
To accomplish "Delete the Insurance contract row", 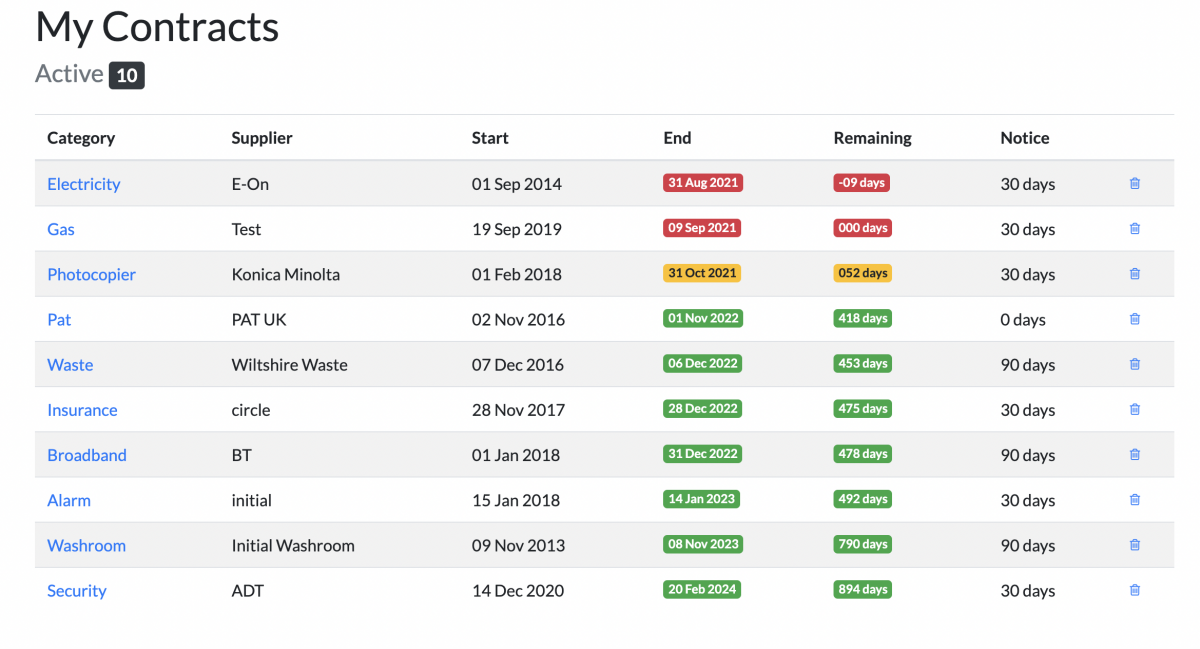I will click(x=1135, y=409).
